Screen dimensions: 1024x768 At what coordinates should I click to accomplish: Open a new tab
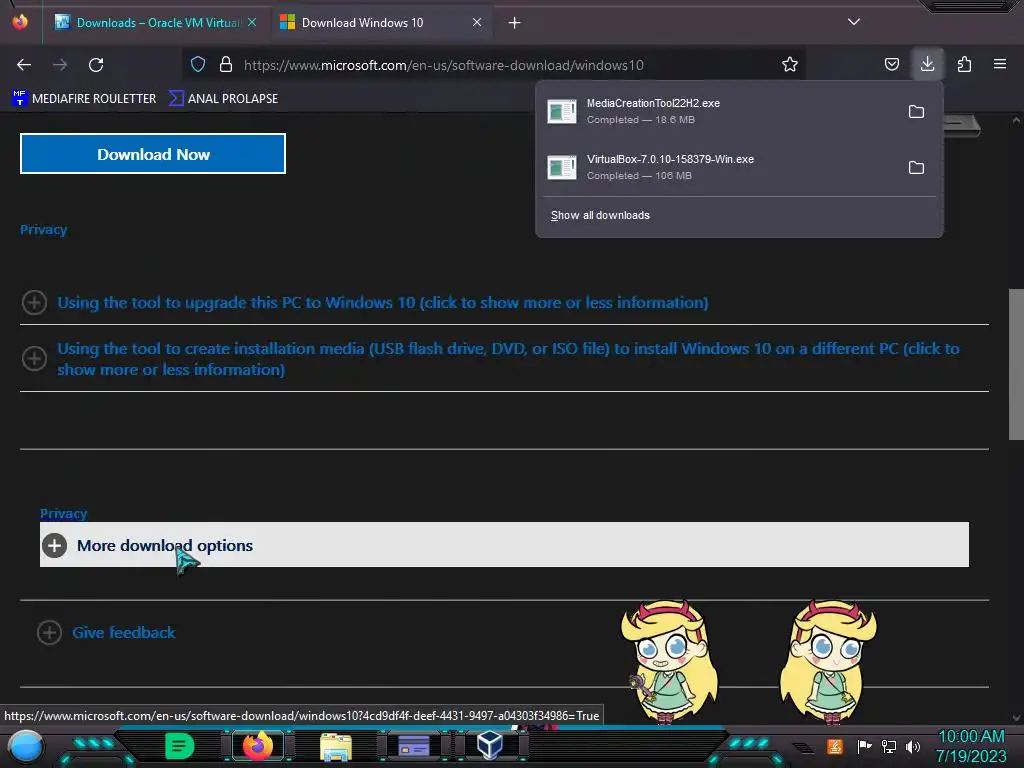point(515,23)
